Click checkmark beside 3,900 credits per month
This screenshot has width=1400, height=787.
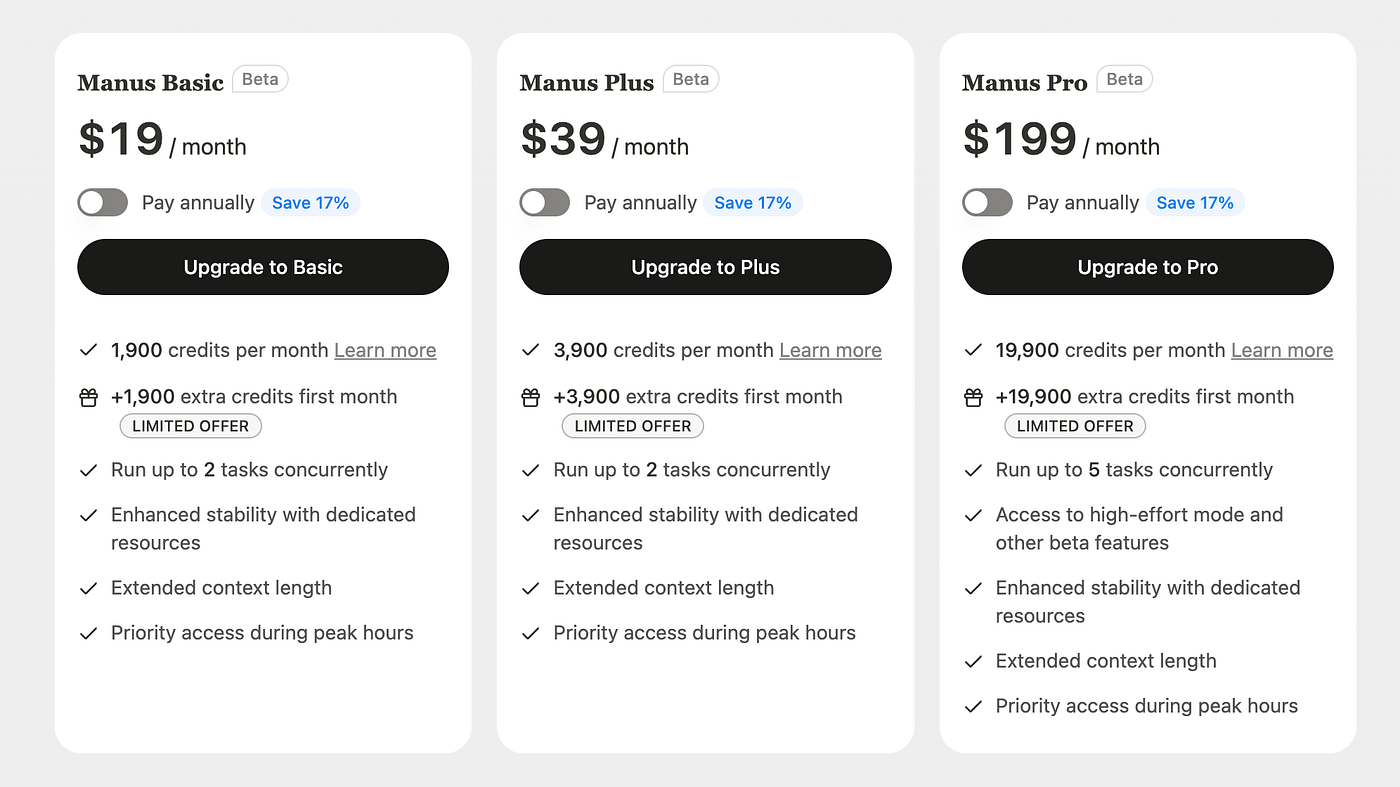[x=531, y=351]
